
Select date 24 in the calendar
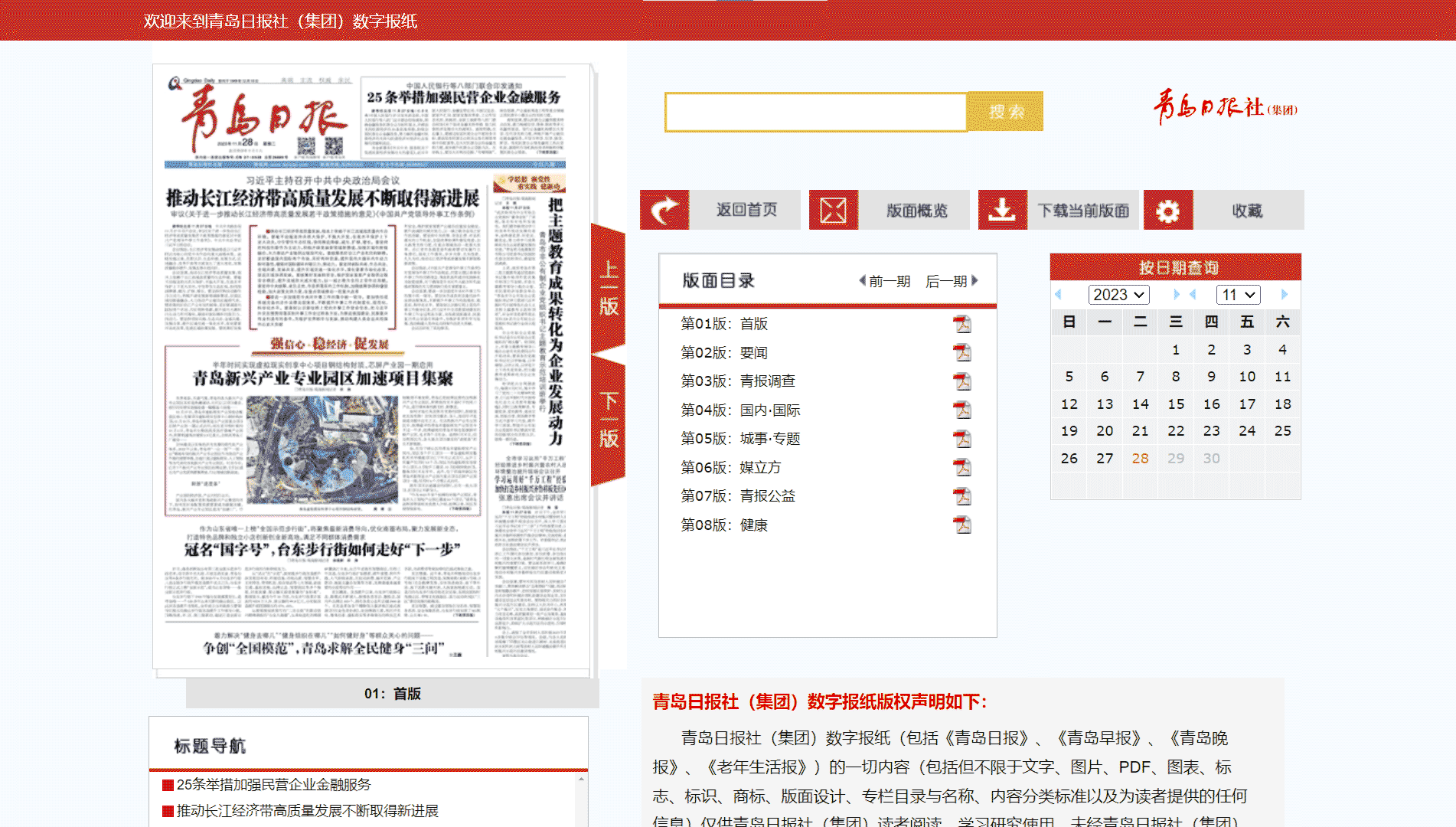(x=1247, y=431)
